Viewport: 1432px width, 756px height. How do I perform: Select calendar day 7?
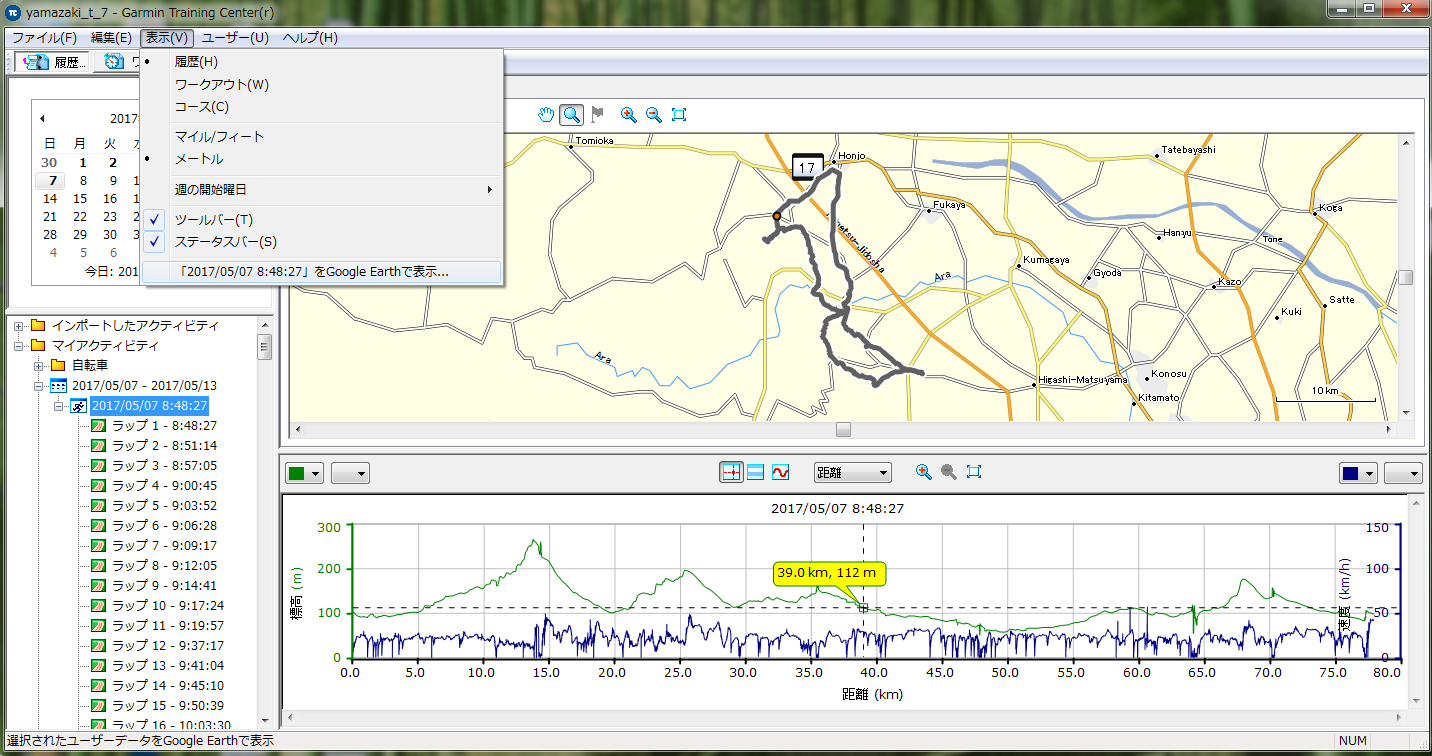click(x=50, y=181)
